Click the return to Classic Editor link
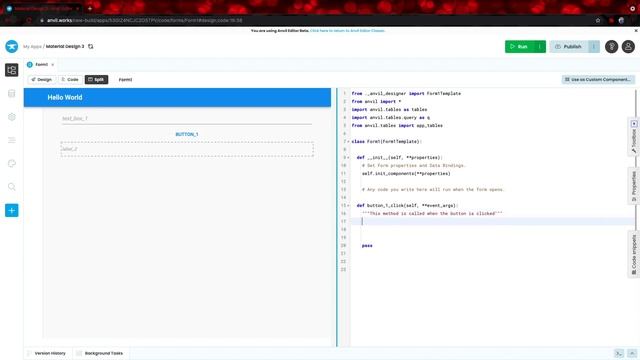Image resolution: width=640 pixels, height=360 pixels. (x=347, y=31)
